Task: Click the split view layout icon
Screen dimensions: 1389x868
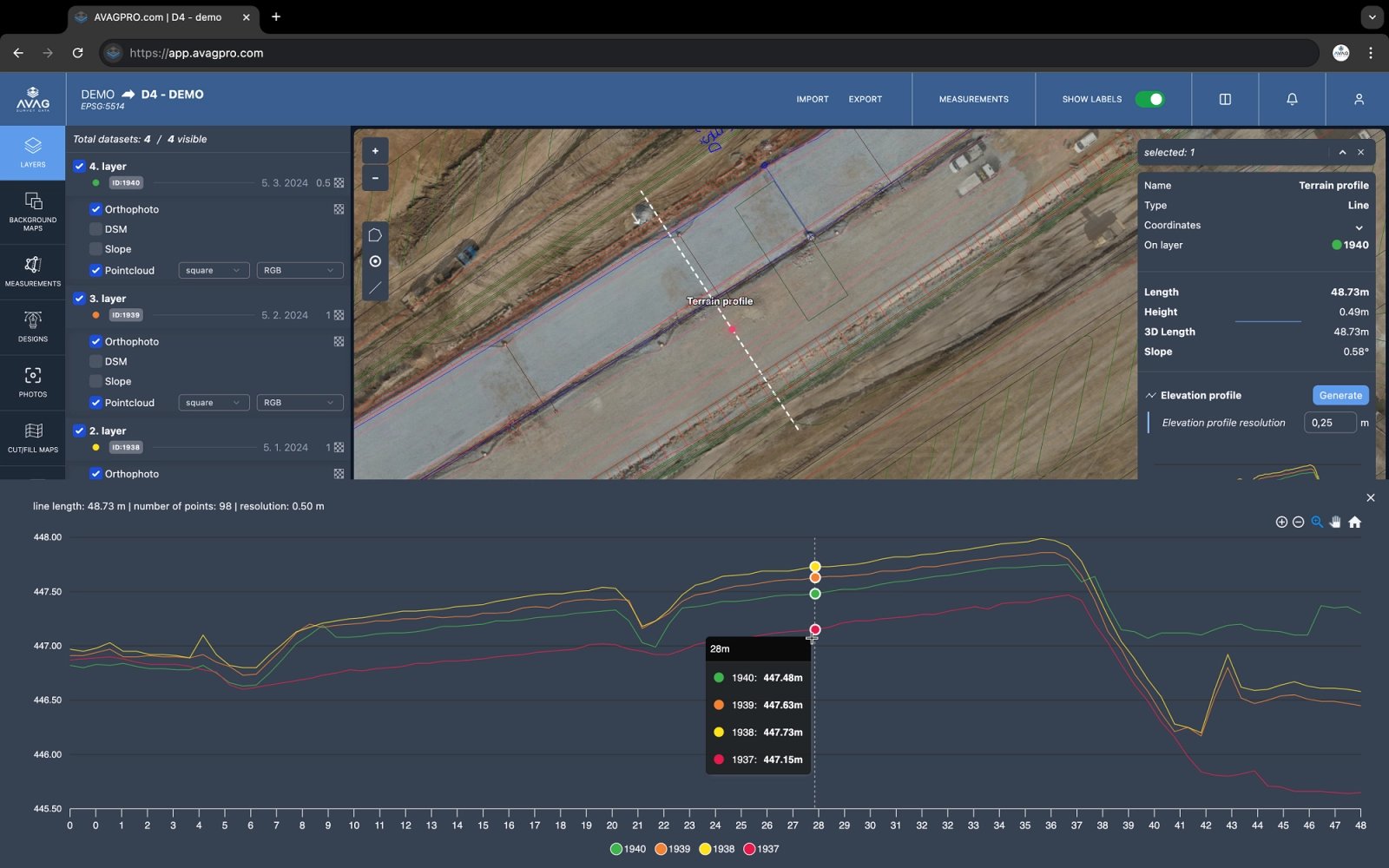Action: click(1225, 99)
